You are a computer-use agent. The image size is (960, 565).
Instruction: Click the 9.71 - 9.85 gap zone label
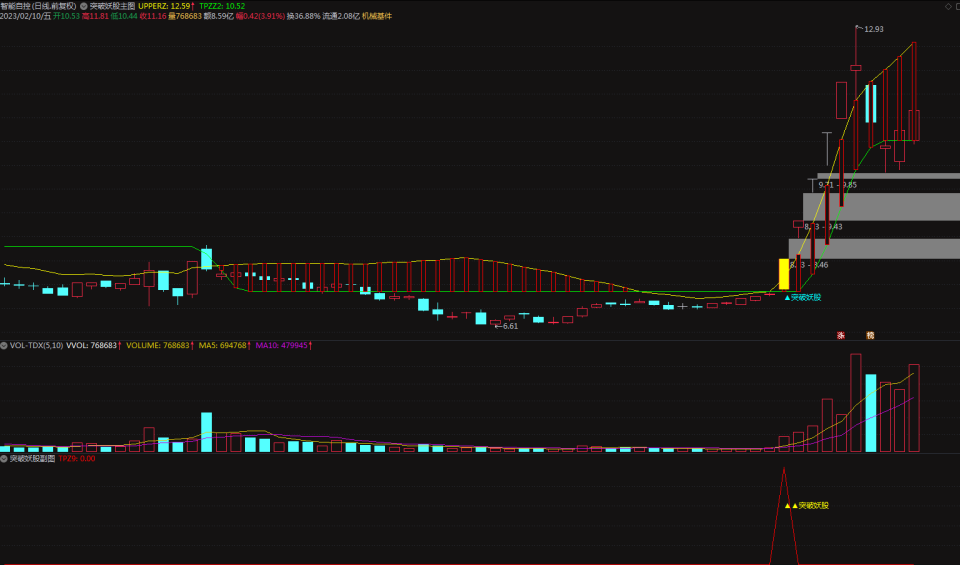pos(838,185)
